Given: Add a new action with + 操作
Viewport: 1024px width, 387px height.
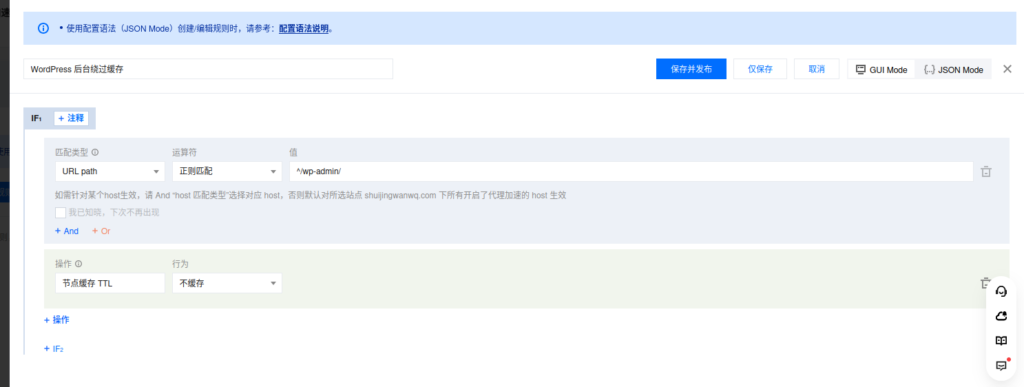Looking at the screenshot, I should [x=57, y=320].
